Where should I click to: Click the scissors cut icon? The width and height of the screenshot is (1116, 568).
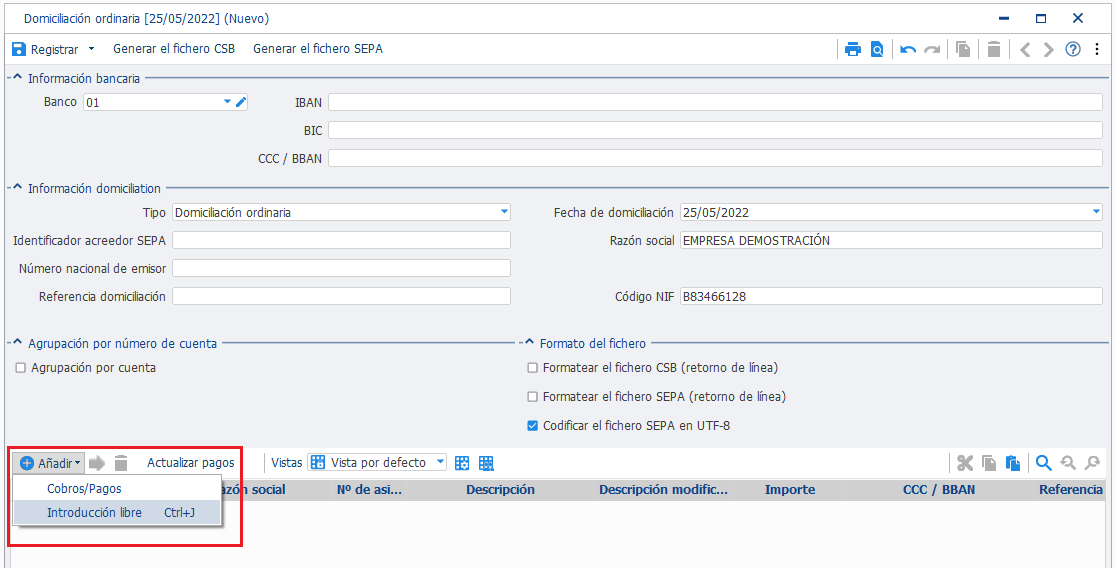point(965,463)
